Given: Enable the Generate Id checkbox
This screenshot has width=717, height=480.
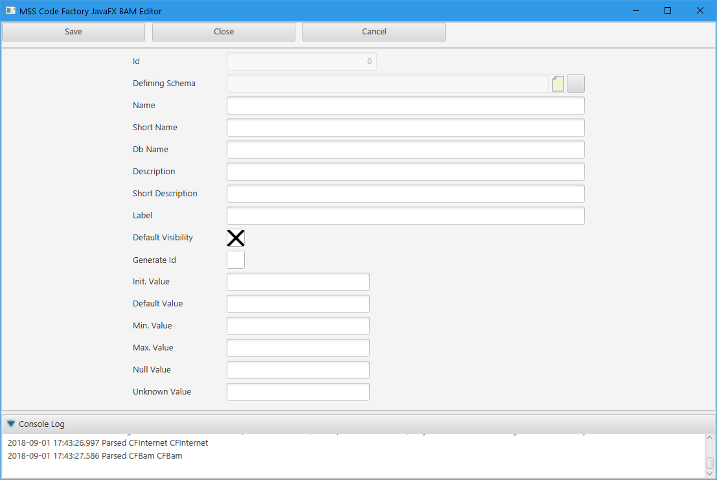Looking at the screenshot, I should coord(236,260).
